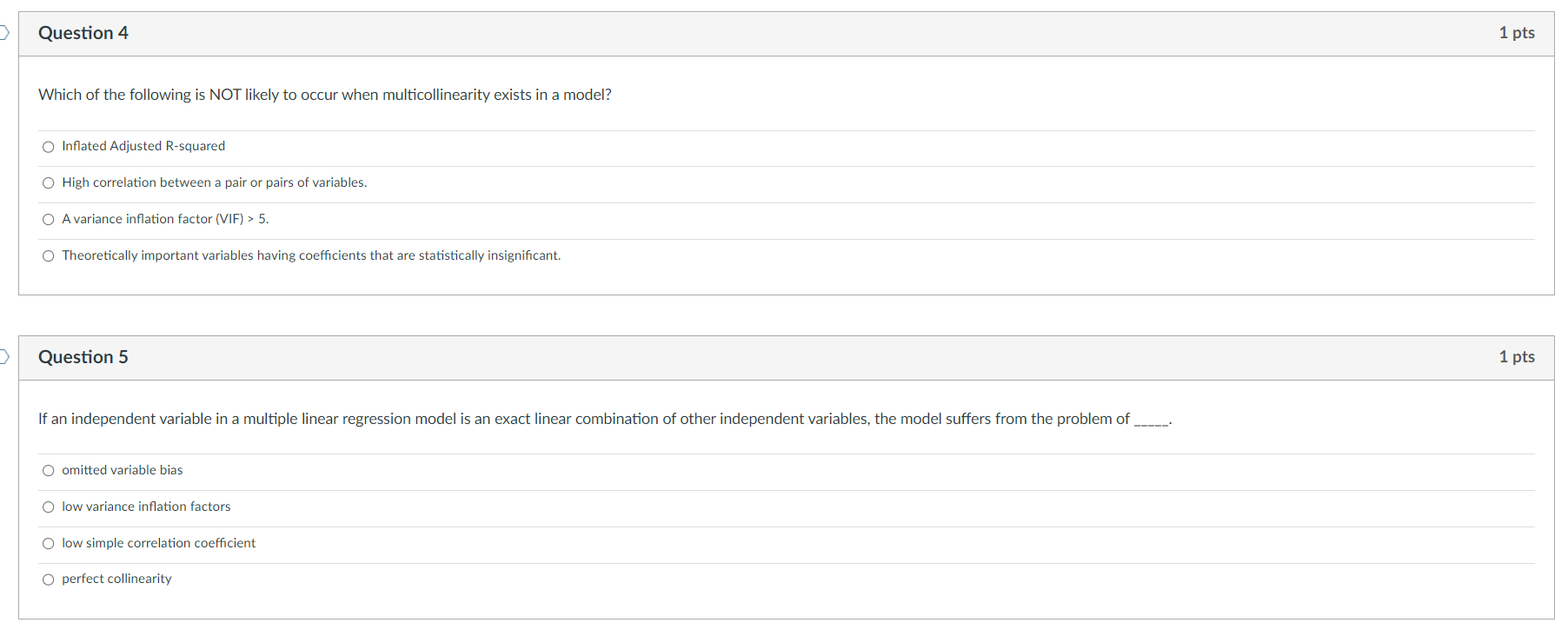Select the 'omitted variable bias' option

[x=49, y=470]
